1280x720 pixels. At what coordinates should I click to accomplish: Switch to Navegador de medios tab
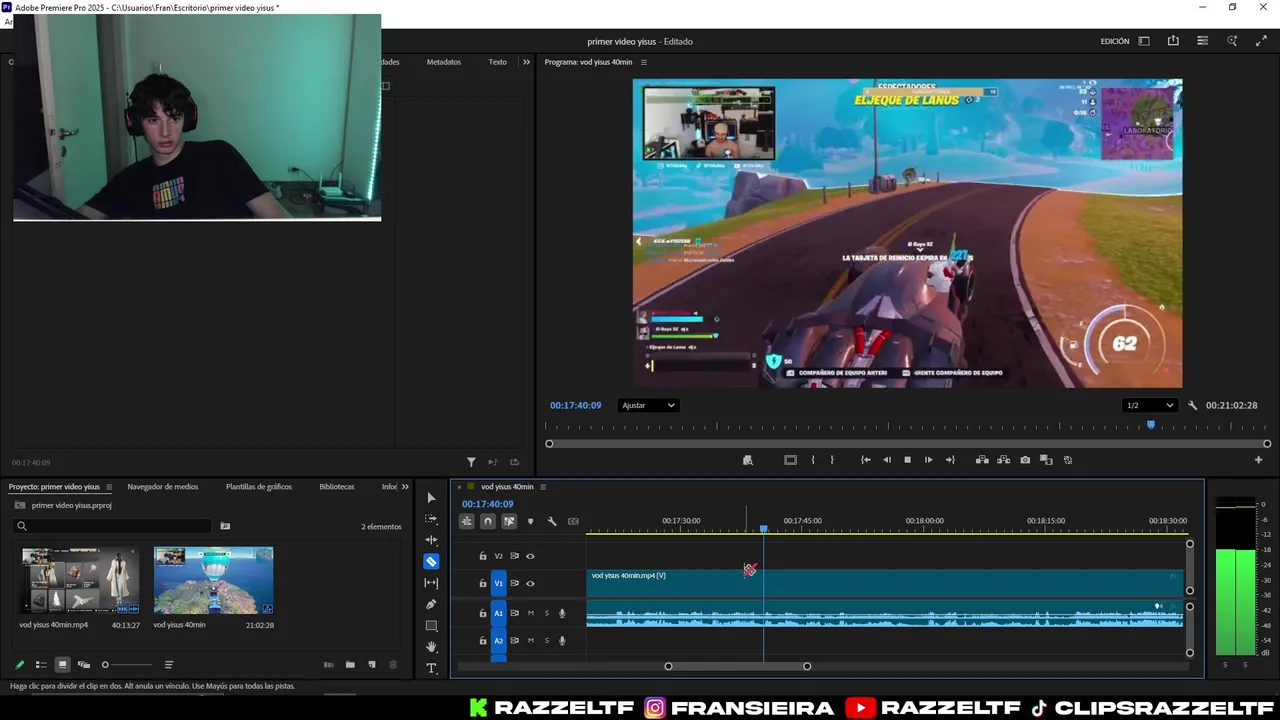coord(163,487)
